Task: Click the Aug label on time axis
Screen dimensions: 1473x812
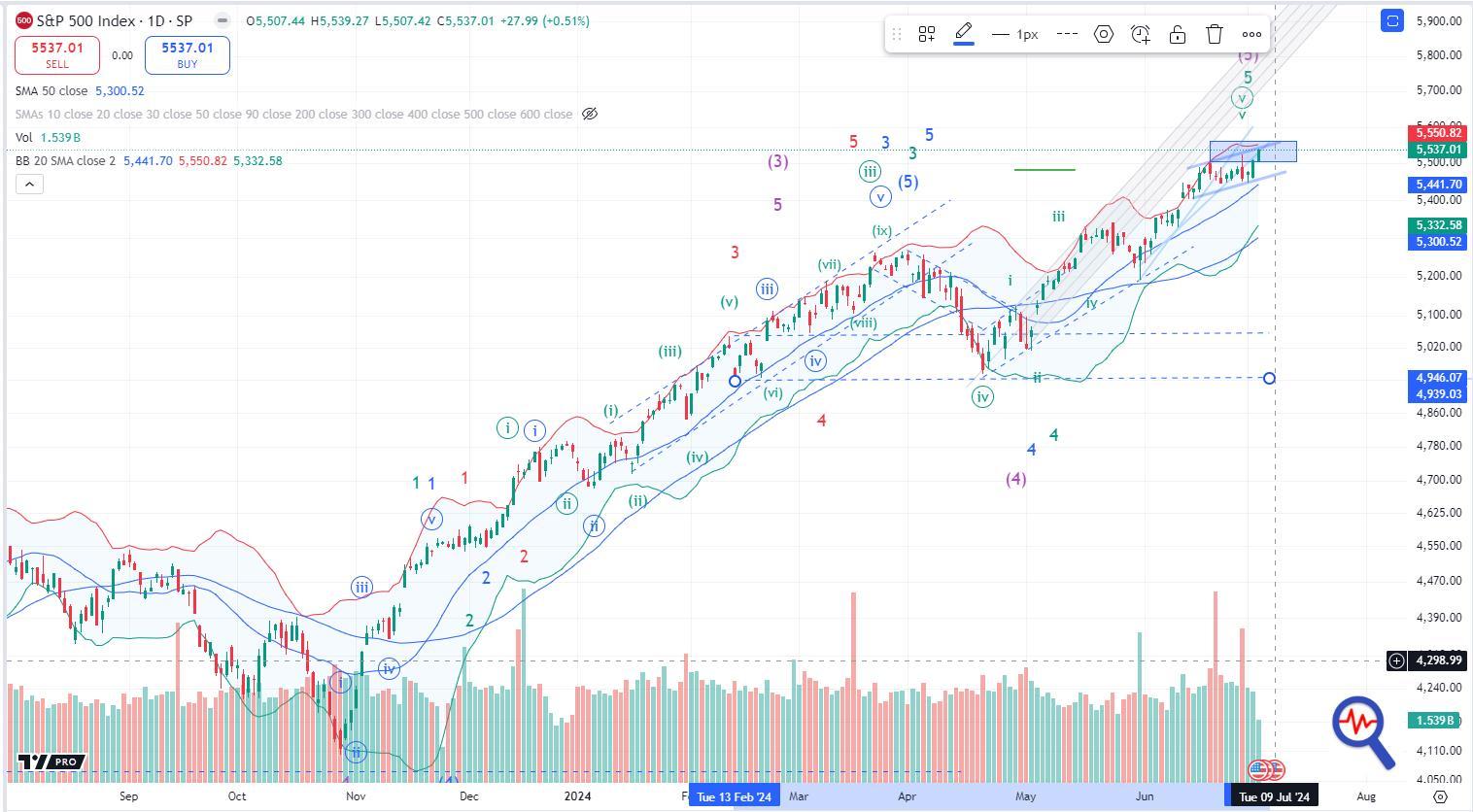Action: (x=1365, y=796)
